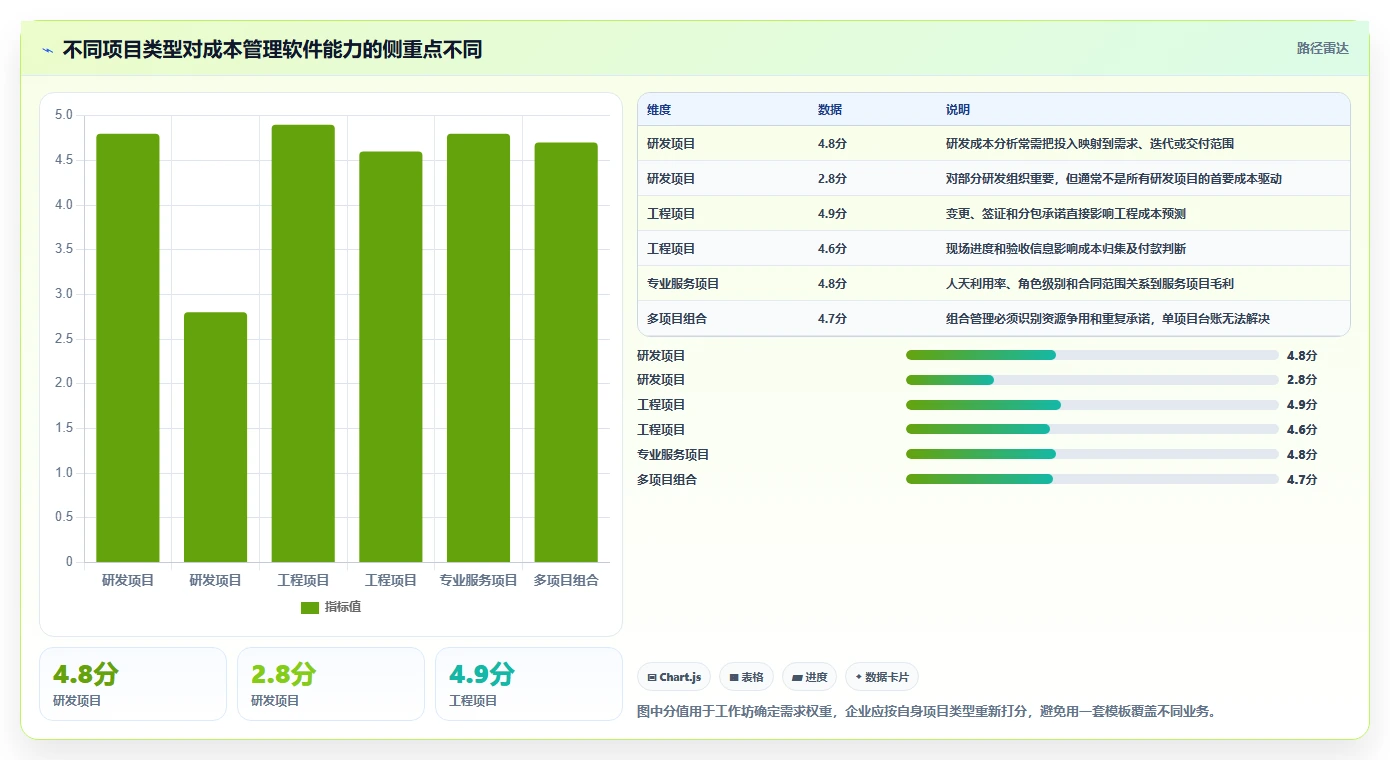Click 4.7分 at the progress list's end
The height and width of the screenshot is (760, 1390).
[1302, 480]
